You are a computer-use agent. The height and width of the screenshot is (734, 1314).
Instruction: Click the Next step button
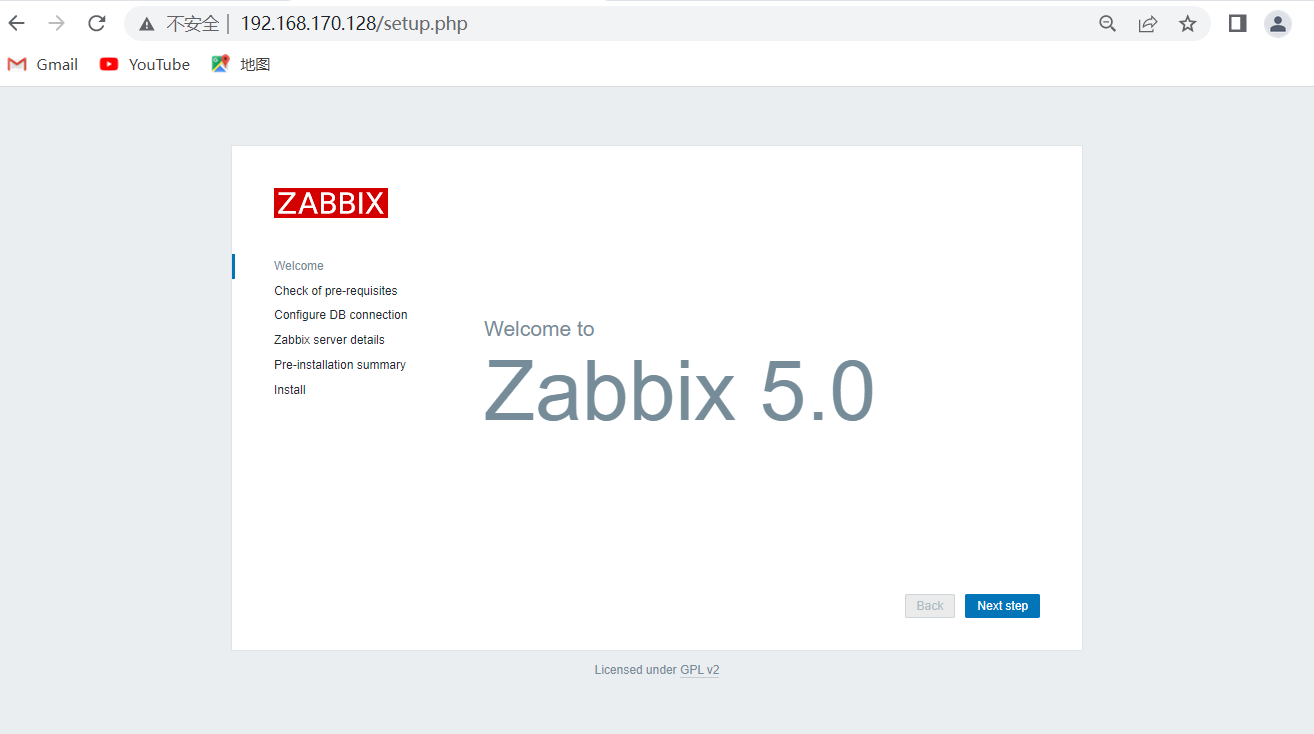tap(1002, 606)
